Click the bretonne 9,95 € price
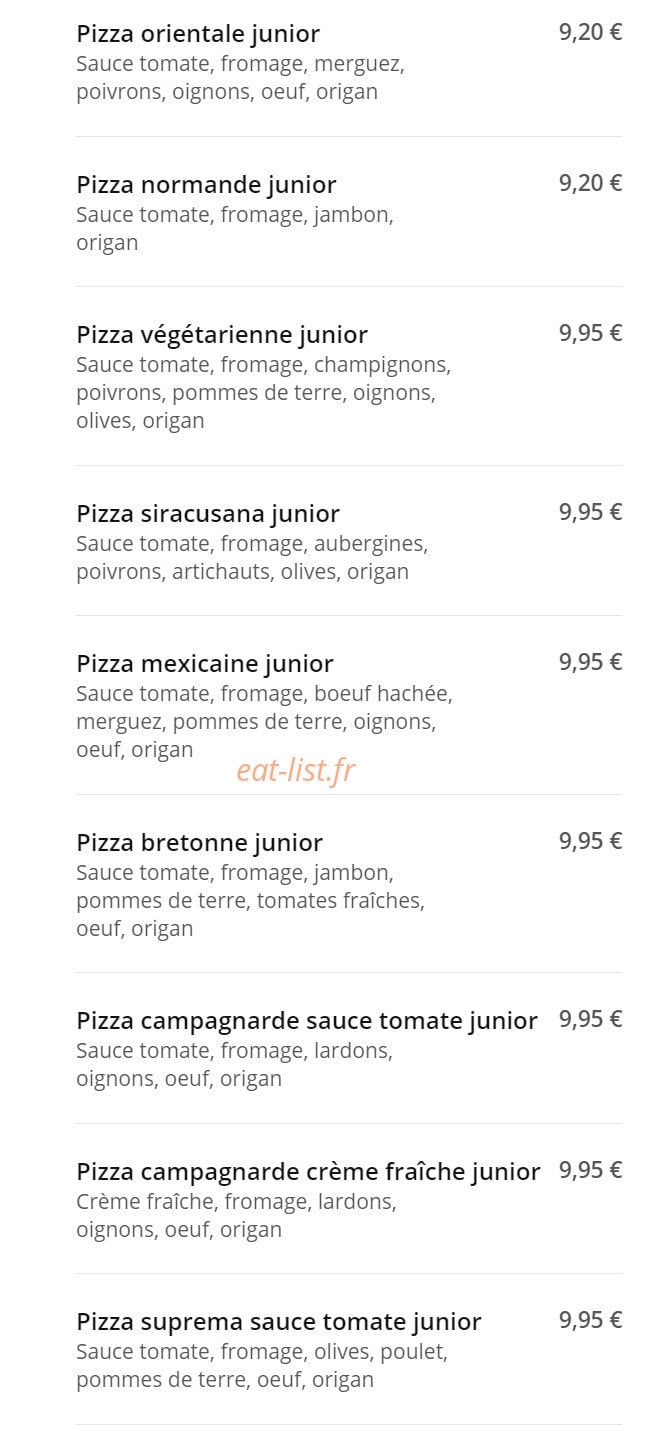 [590, 841]
